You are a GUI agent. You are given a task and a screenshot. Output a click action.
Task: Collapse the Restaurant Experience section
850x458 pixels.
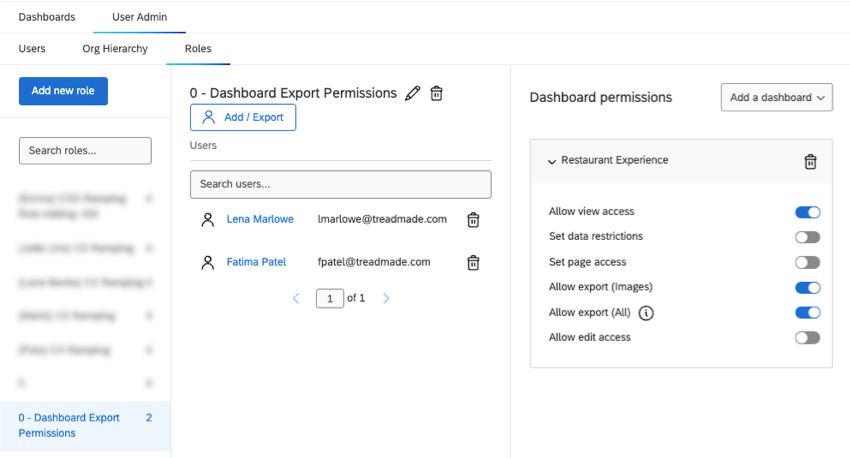(551, 161)
